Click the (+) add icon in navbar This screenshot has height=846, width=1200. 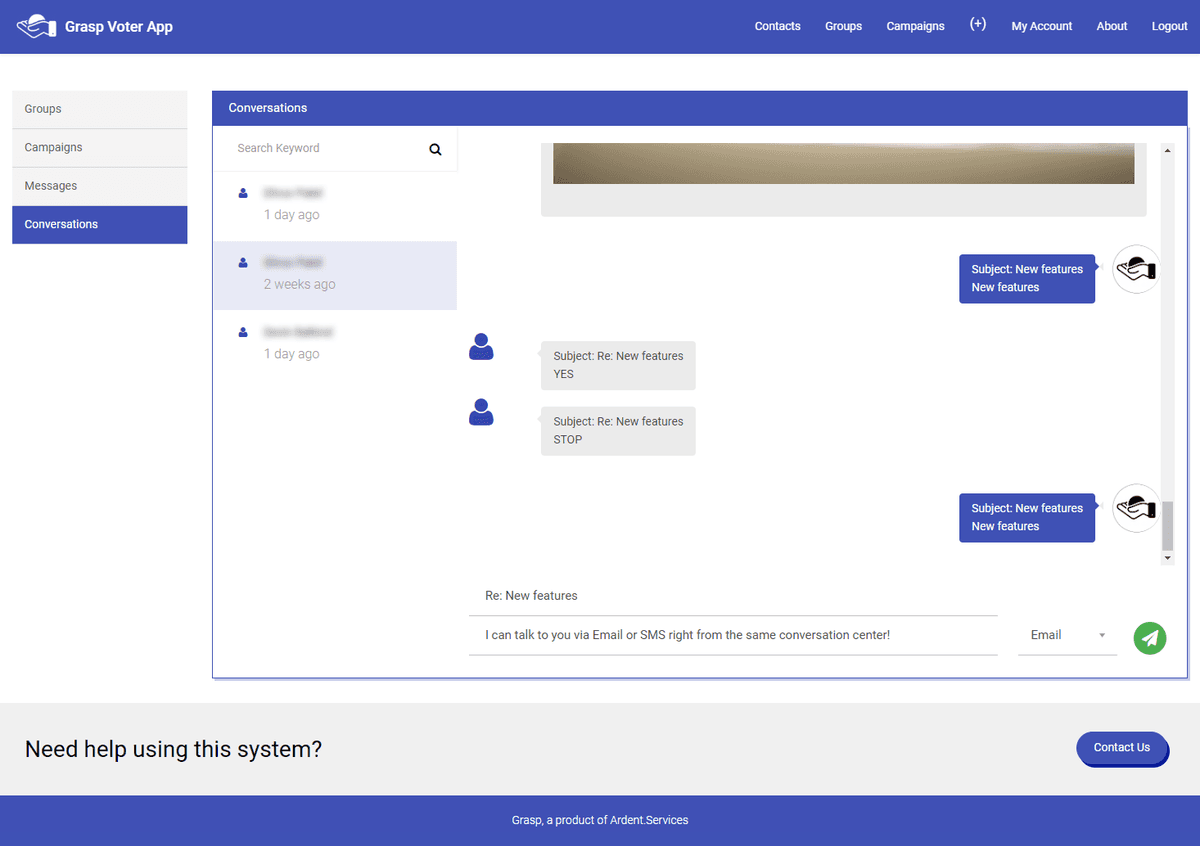coord(977,25)
